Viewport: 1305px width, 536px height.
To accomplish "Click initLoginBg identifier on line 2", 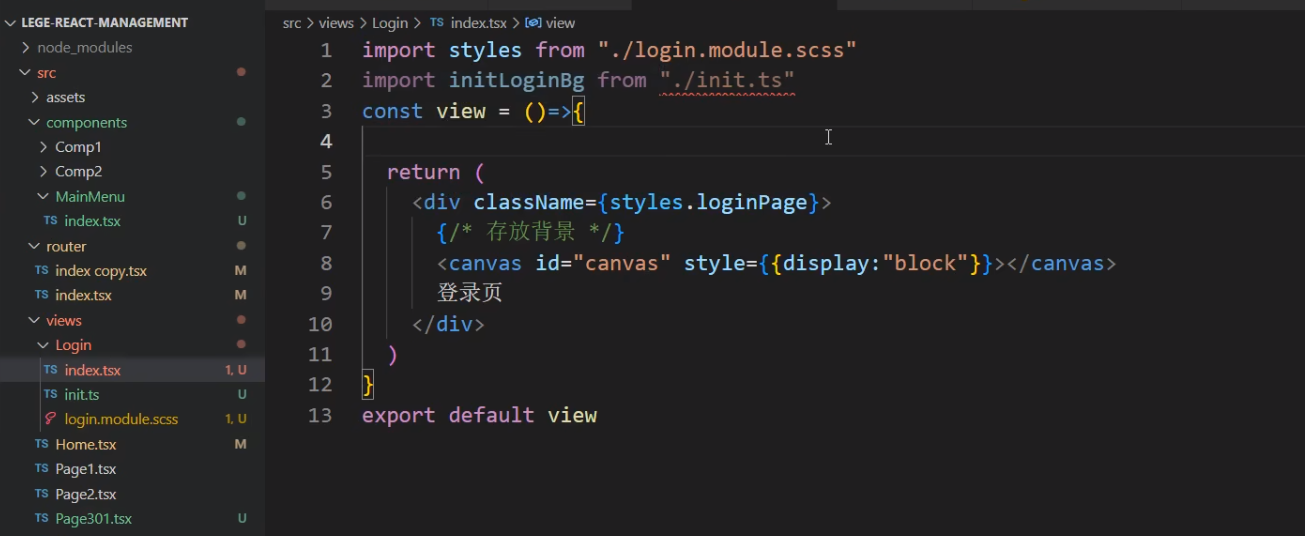I will (516, 80).
